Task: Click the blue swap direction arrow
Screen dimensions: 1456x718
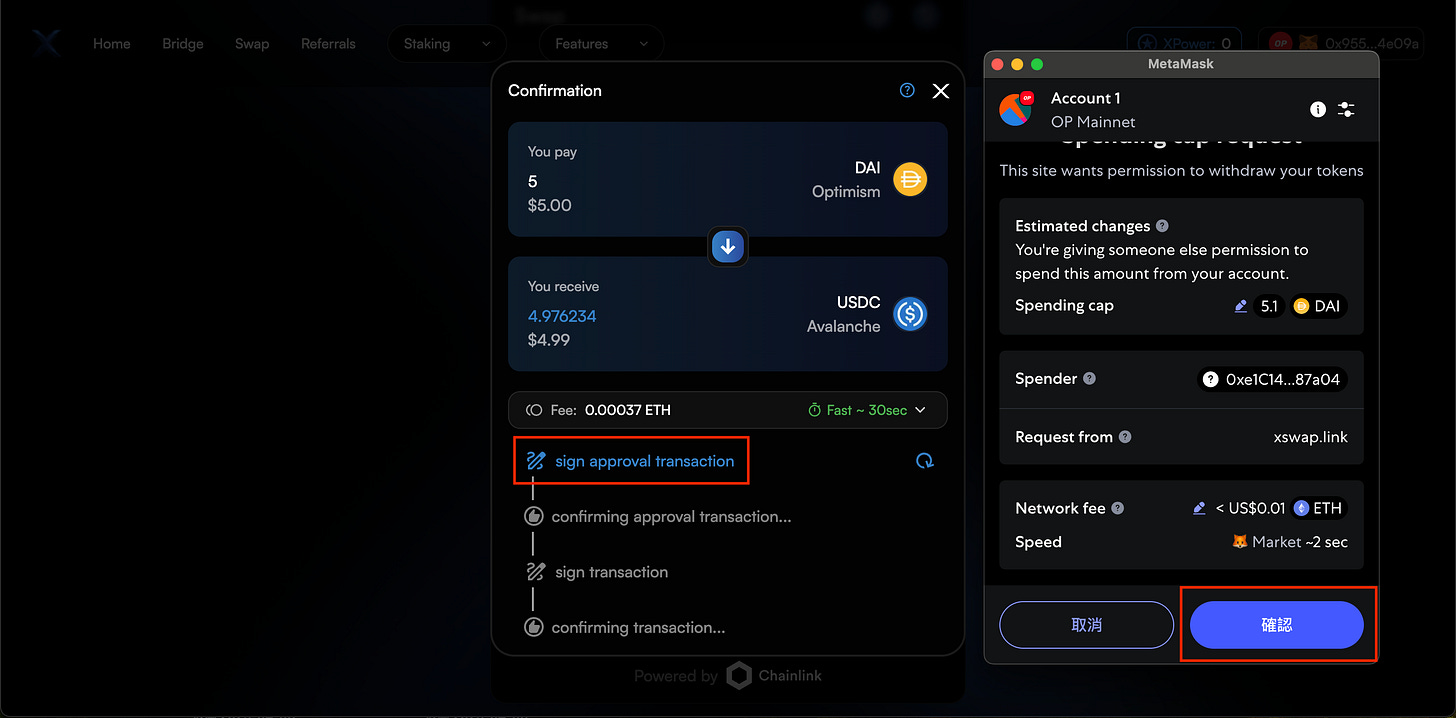Action: (x=727, y=246)
